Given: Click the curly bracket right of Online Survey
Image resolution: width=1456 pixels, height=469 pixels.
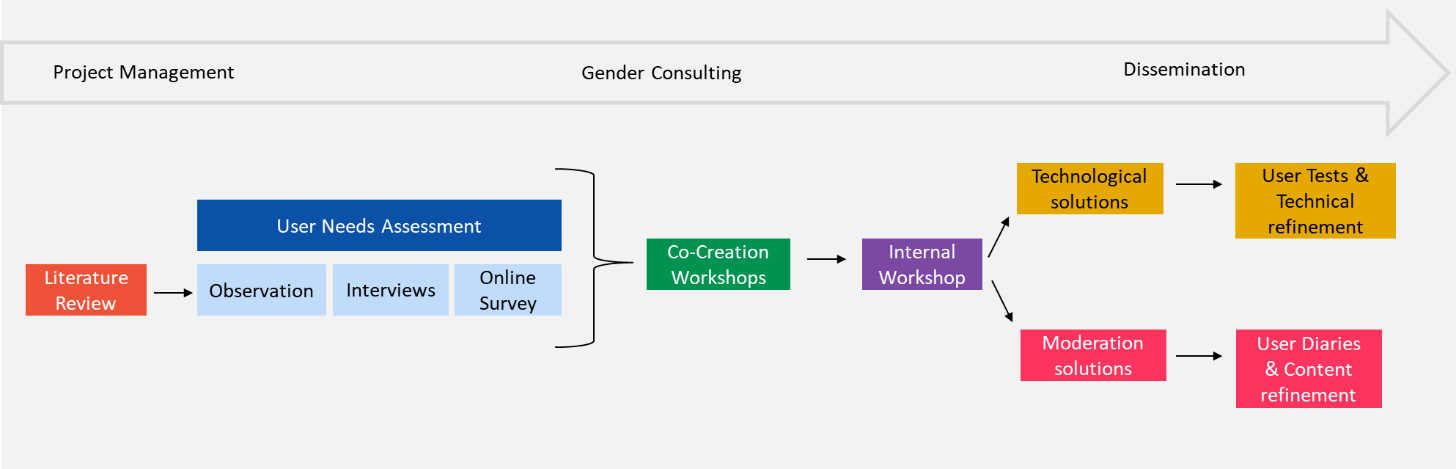Looking at the screenshot, I should pos(598,260).
